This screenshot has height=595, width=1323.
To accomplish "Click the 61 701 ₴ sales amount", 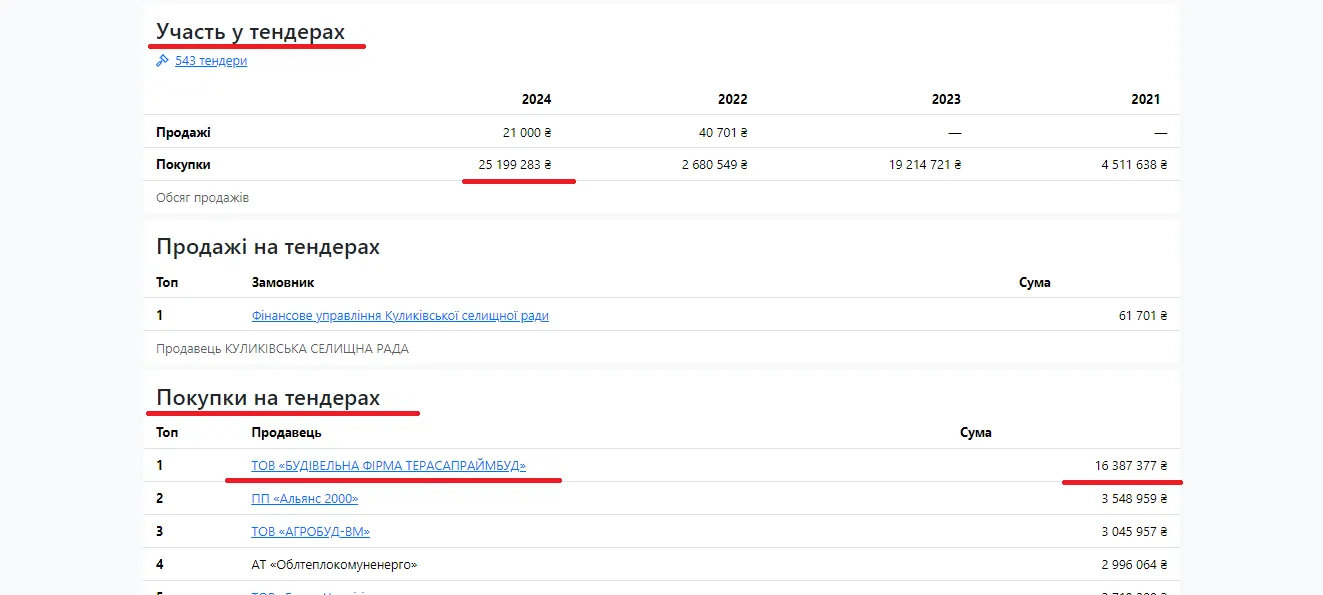I will coord(1142,316).
